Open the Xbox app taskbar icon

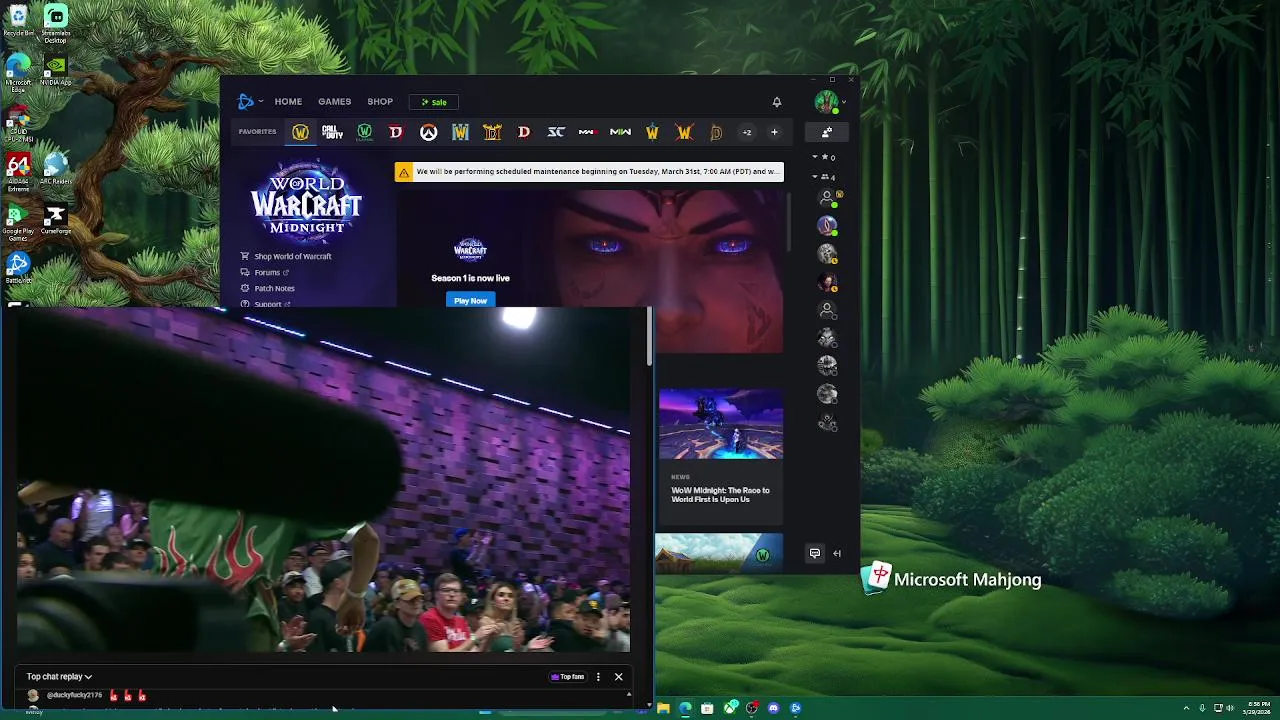pyautogui.click(x=729, y=708)
